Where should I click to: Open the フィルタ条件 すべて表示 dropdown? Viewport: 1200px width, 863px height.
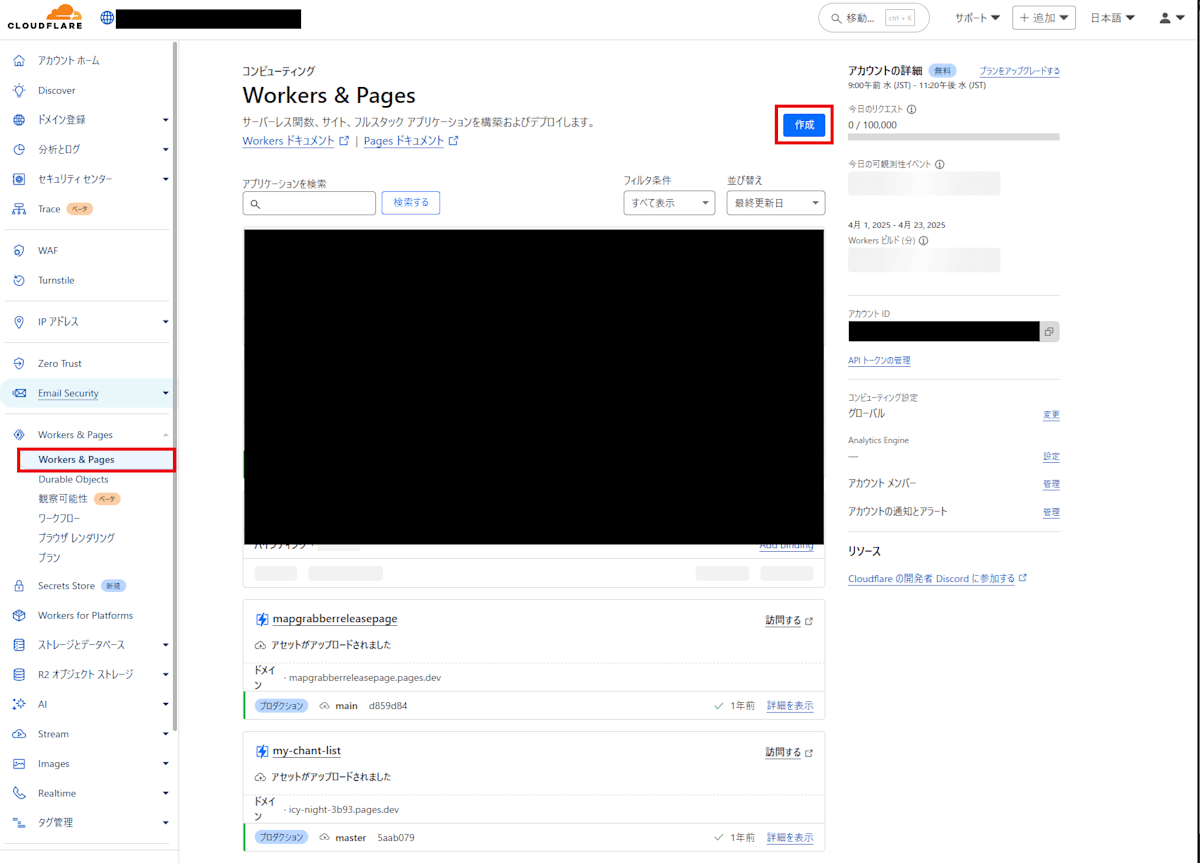(x=669, y=203)
